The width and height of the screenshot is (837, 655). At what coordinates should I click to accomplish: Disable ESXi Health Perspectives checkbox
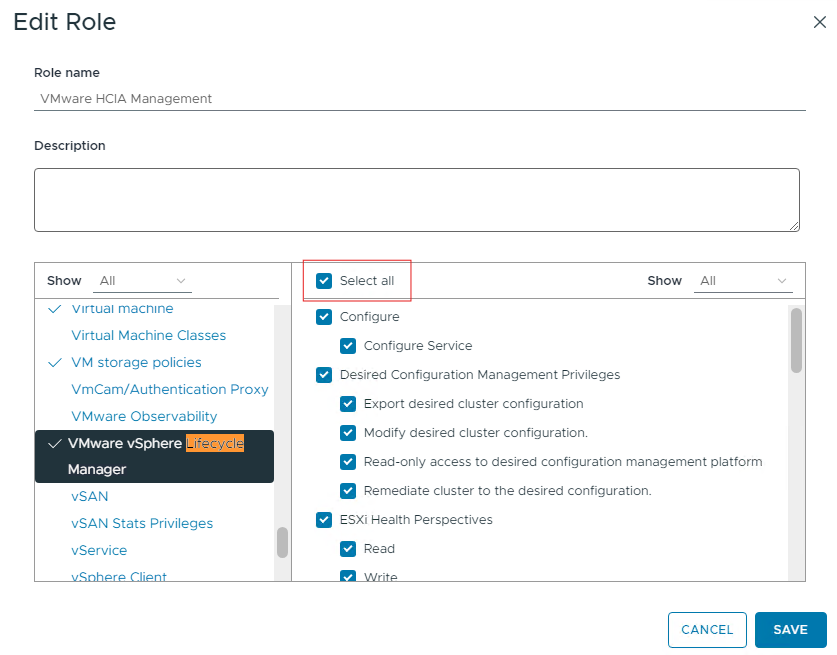[x=324, y=519]
